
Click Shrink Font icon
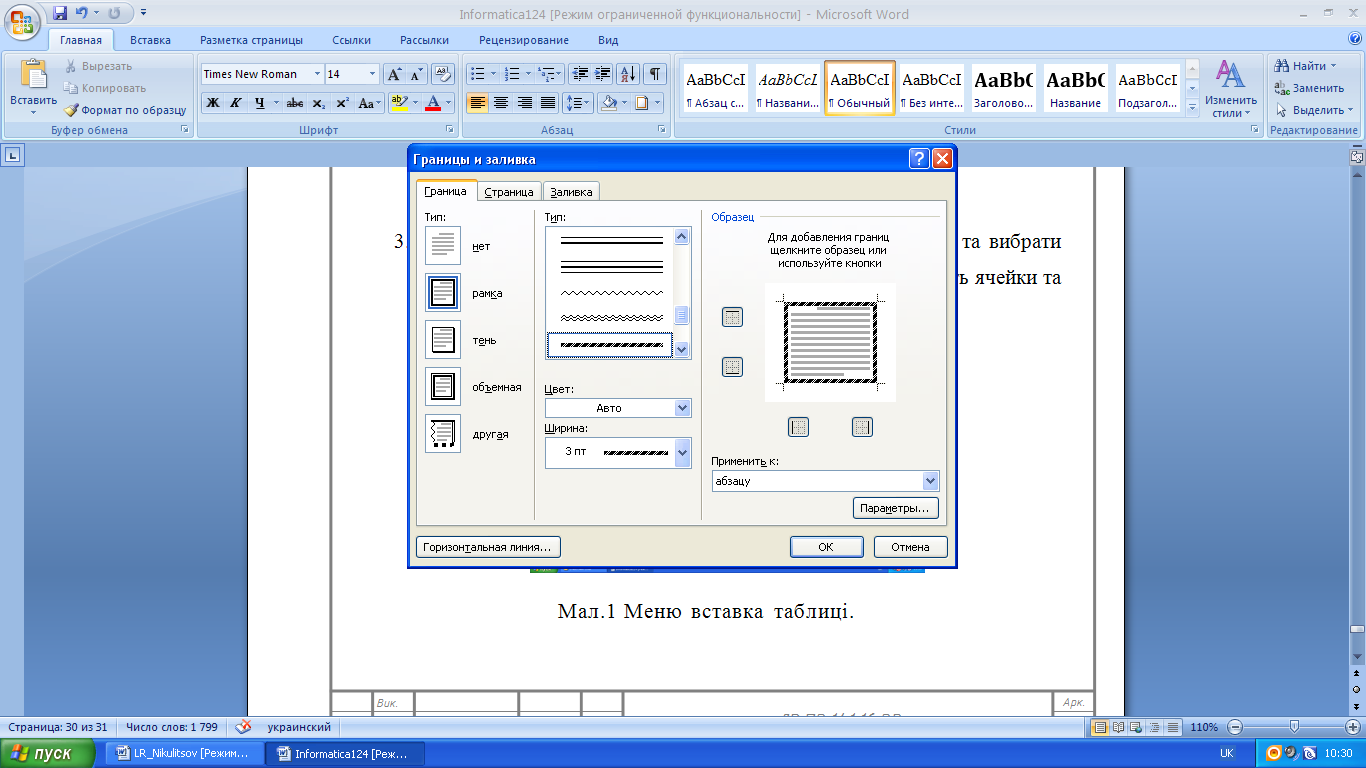(417, 74)
